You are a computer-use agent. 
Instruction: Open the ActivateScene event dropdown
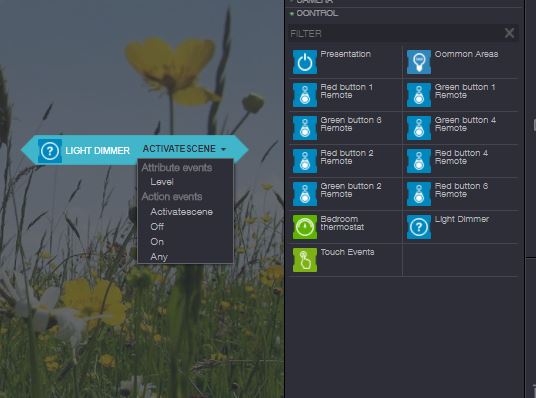click(x=185, y=149)
